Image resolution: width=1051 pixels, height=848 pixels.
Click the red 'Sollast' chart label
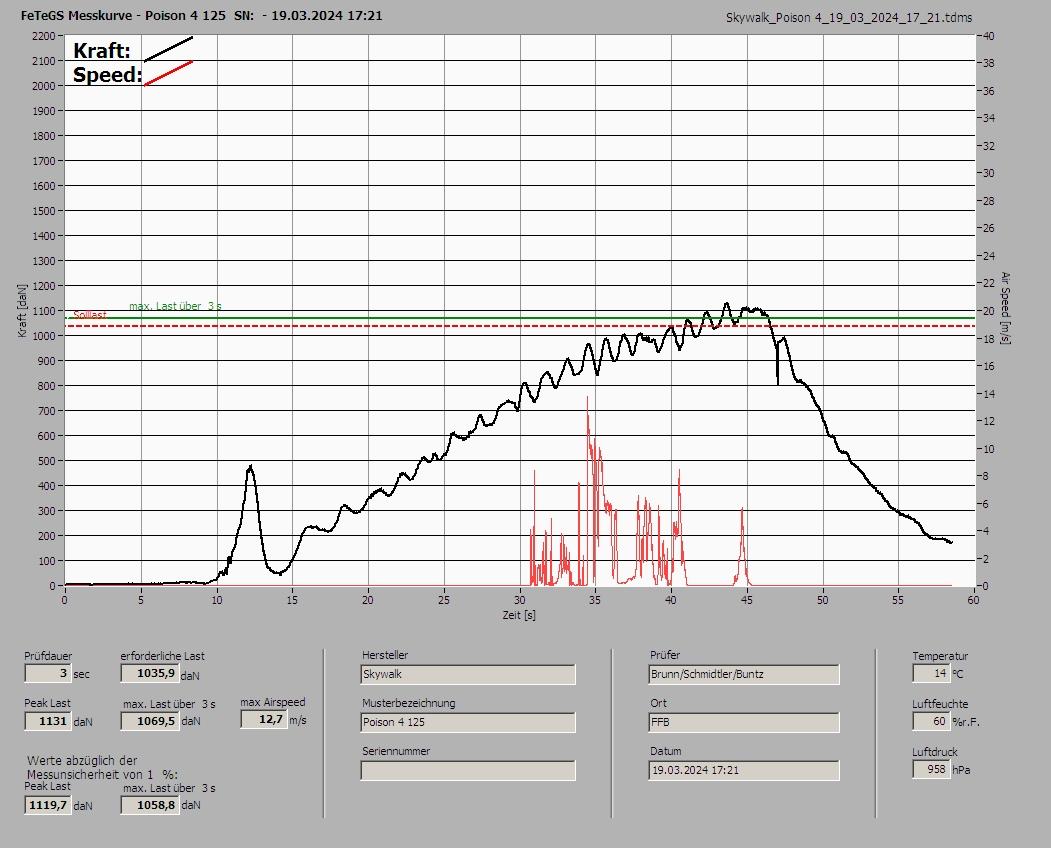point(90,315)
